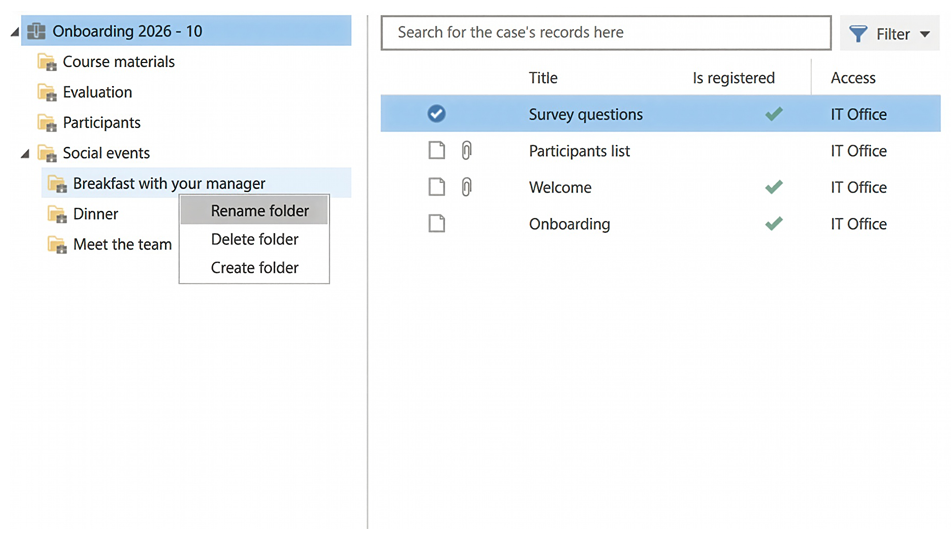This screenshot has height=535, width=951.
Task: Collapse the Social events folder tree
Action: (24, 153)
